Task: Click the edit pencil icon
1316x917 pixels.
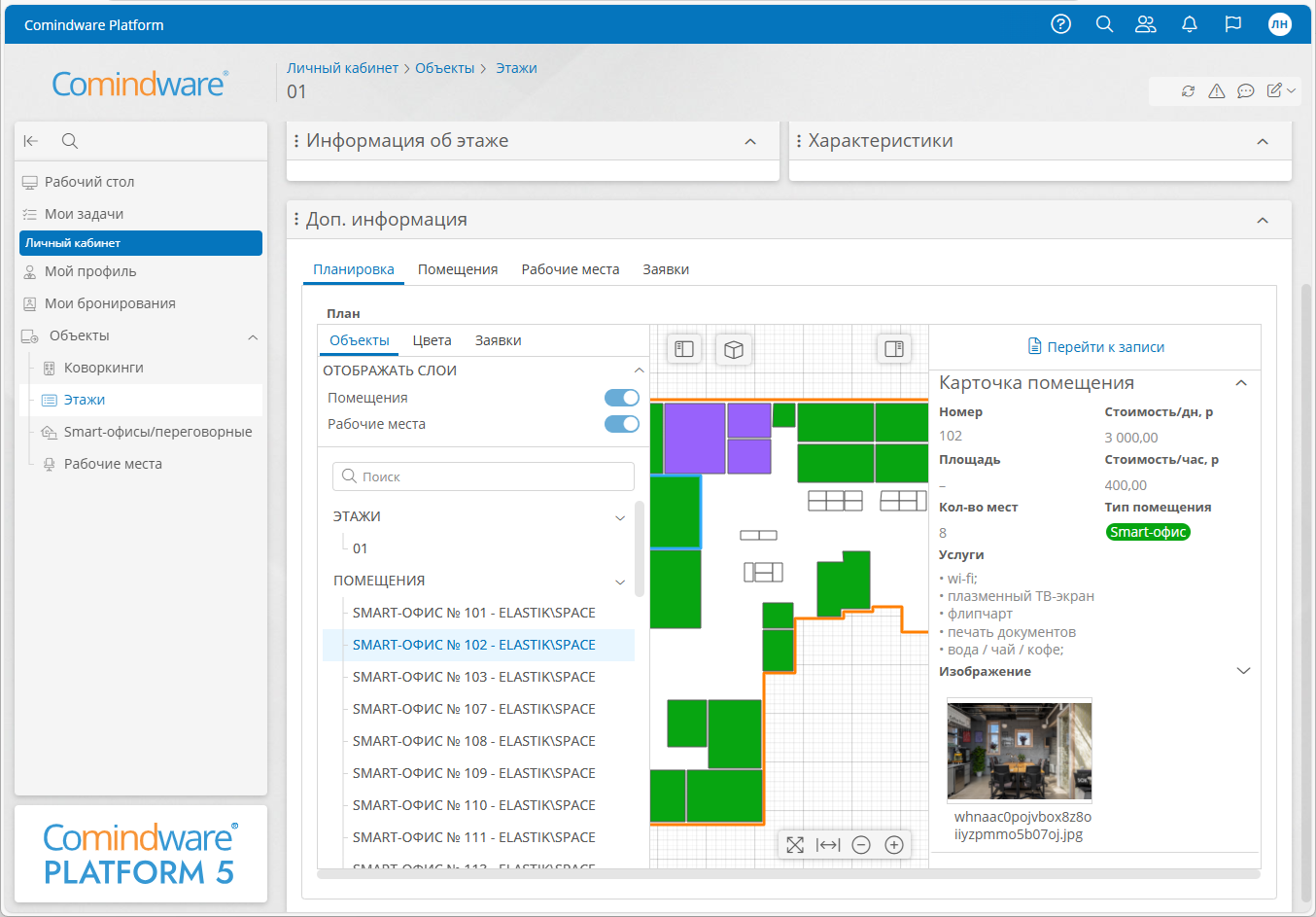Action: coord(1273,90)
